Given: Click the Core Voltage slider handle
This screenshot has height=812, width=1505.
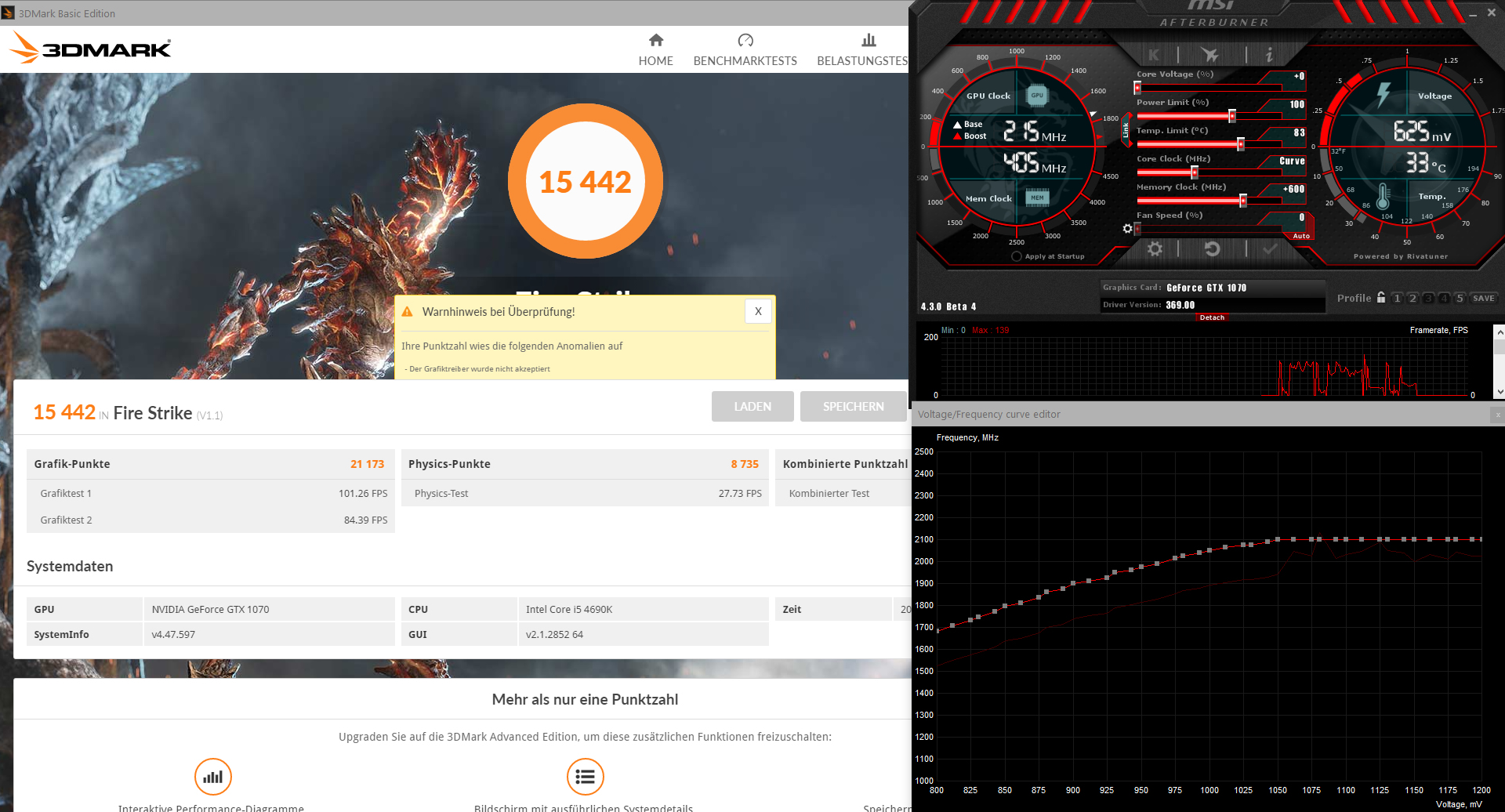Looking at the screenshot, I should coord(1137,88).
